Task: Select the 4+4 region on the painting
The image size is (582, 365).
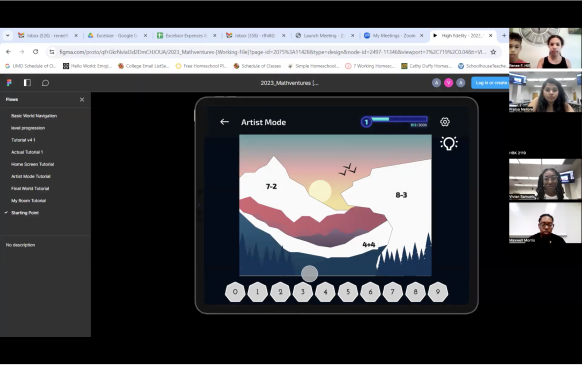Action: coord(369,244)
